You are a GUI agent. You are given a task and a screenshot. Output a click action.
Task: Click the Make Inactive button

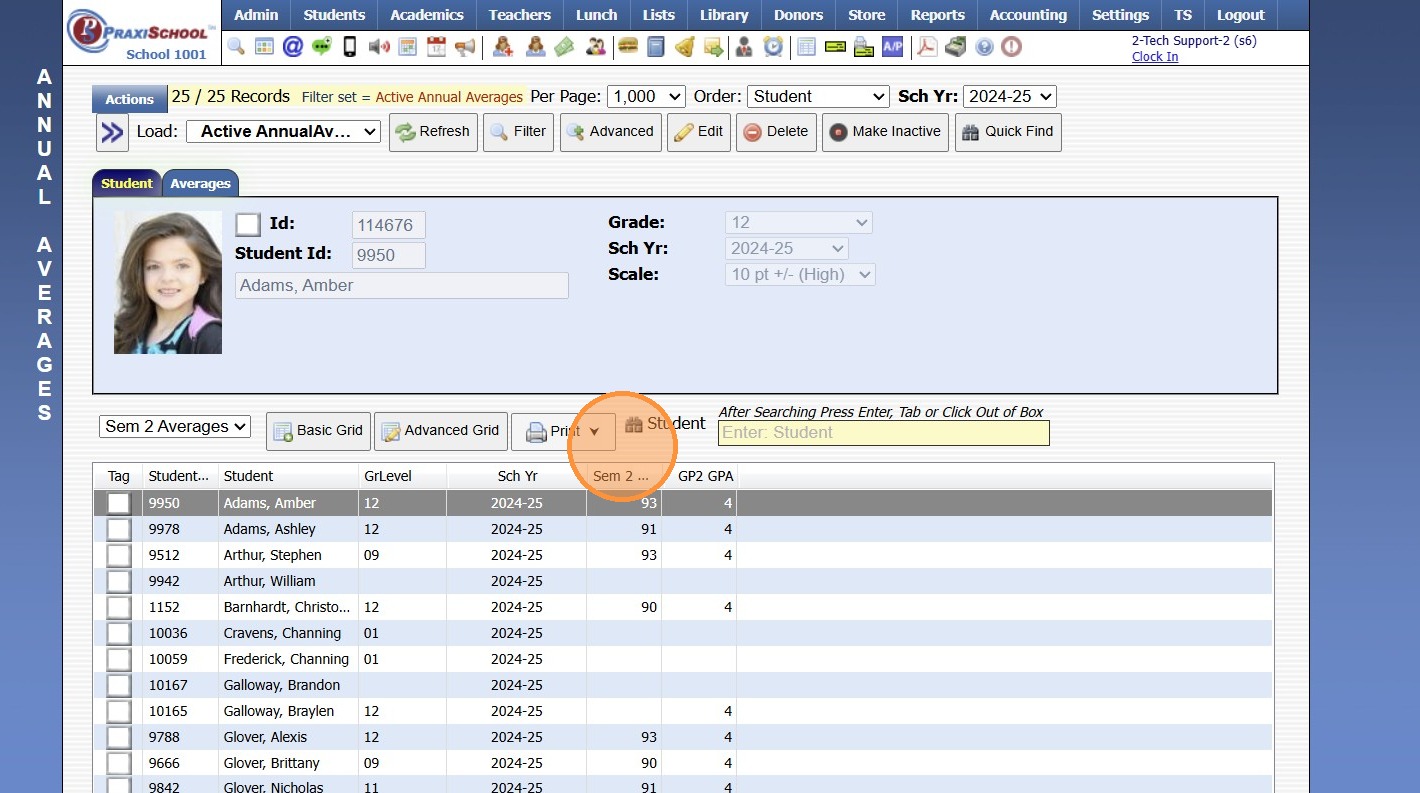tap(885, 132)
